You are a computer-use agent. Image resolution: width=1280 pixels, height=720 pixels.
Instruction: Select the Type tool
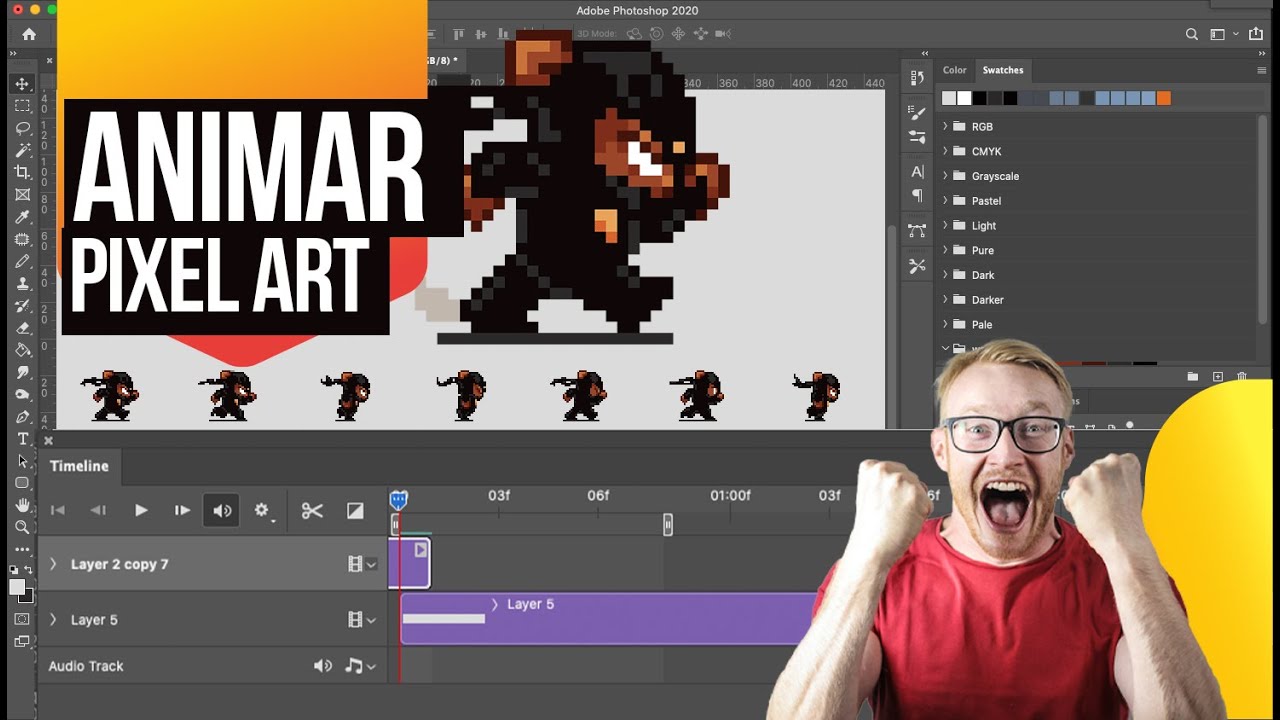[22, 439]
